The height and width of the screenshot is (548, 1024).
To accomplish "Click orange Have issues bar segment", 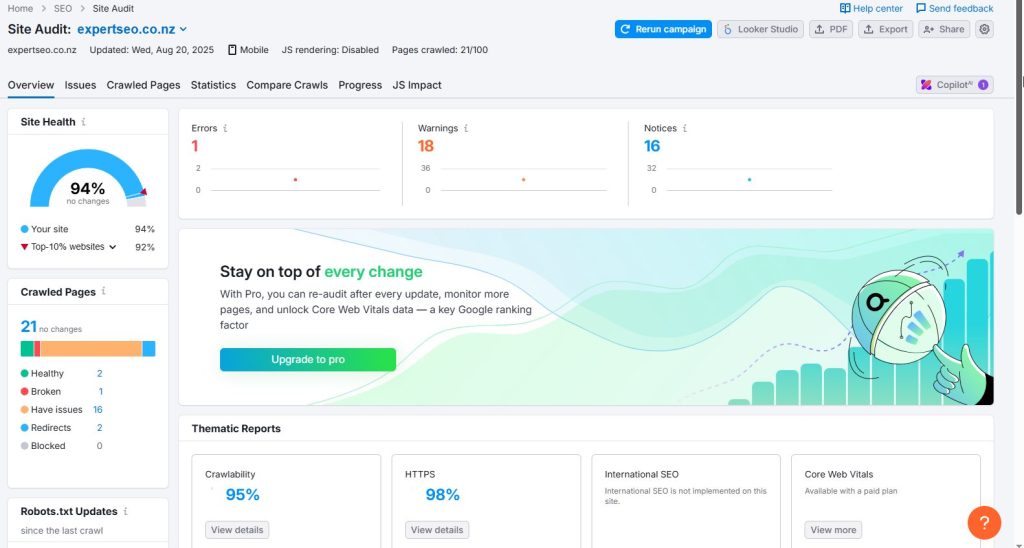I will point(91,349).
